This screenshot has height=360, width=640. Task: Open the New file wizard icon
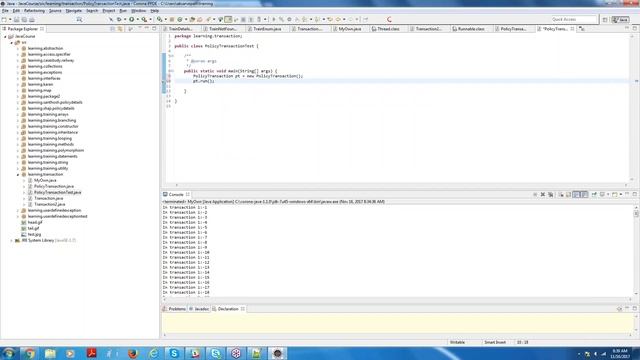tap(4, 20)
